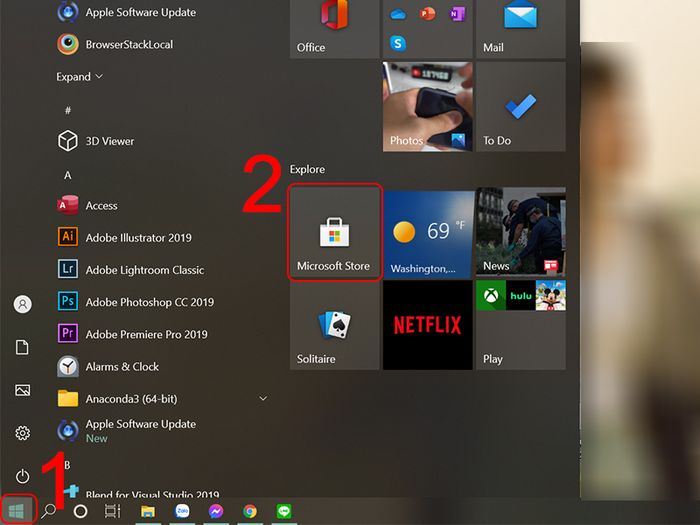The width and height of the screenshot is (700, 525).
Task: Open the Washington weather tile
Action: tap(429, 233)
